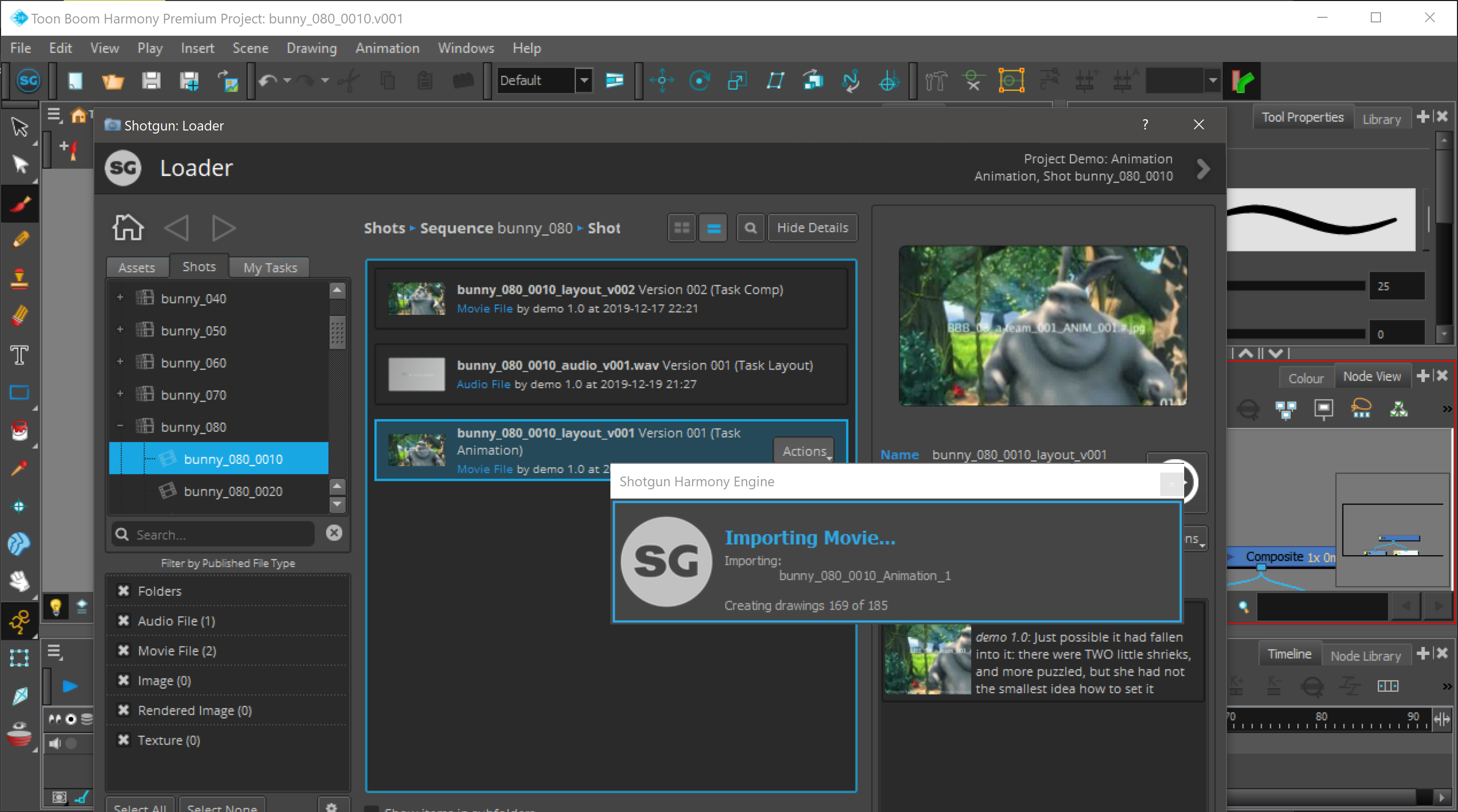Switch to the Assets tab
The height and width of the screenshot is (812, 1458).
137,267
